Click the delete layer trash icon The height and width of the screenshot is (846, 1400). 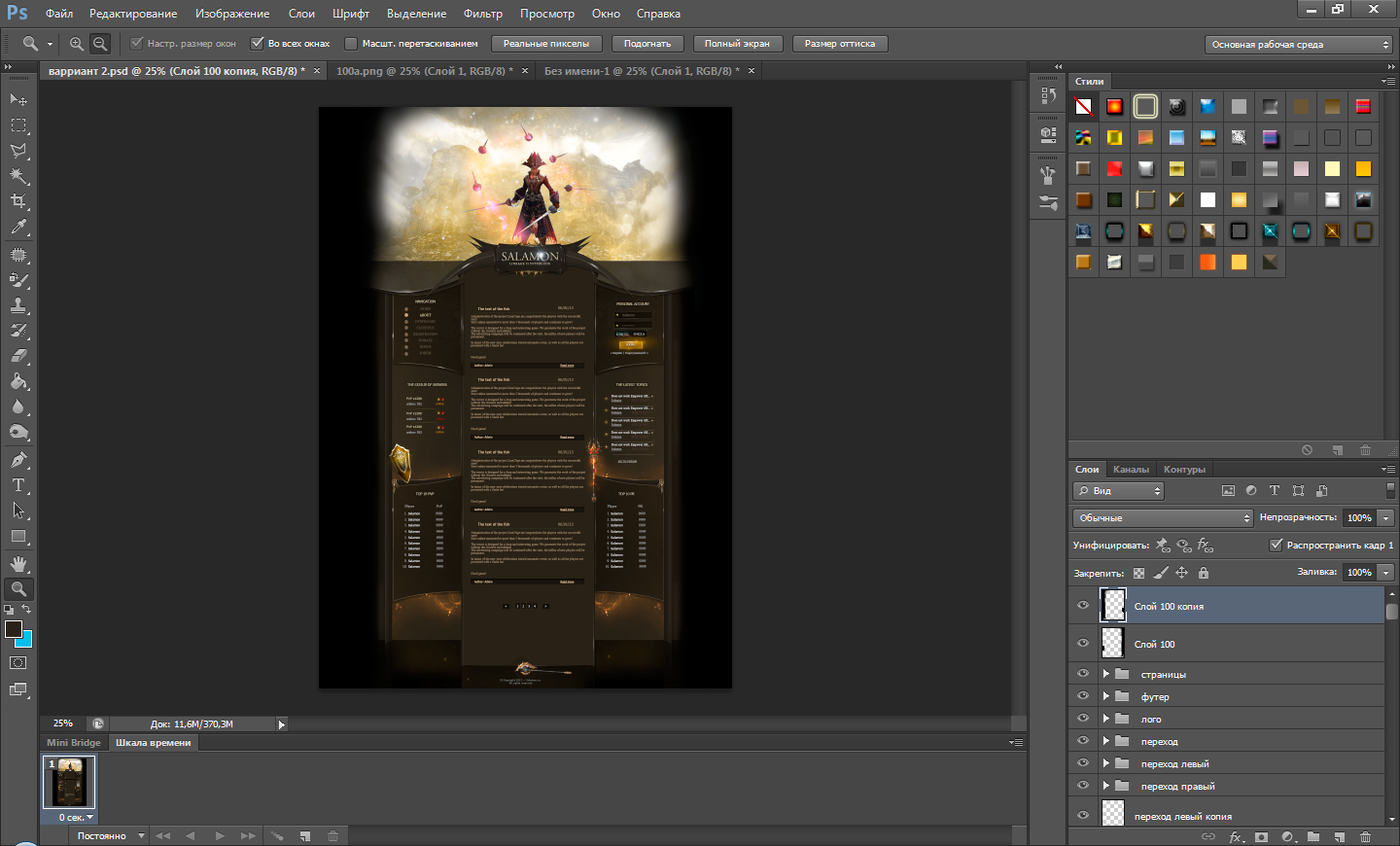(1365, 836)
